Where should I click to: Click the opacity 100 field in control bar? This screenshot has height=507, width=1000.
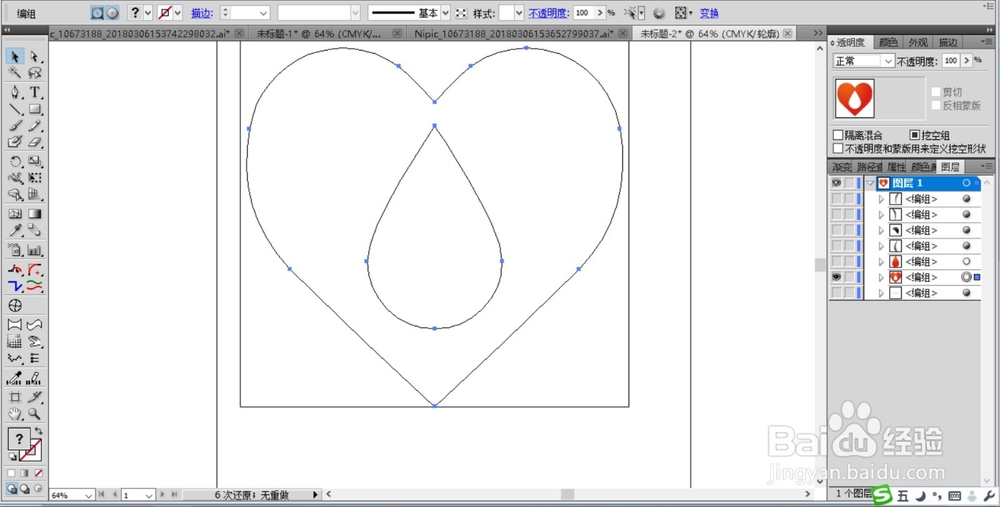582,13
